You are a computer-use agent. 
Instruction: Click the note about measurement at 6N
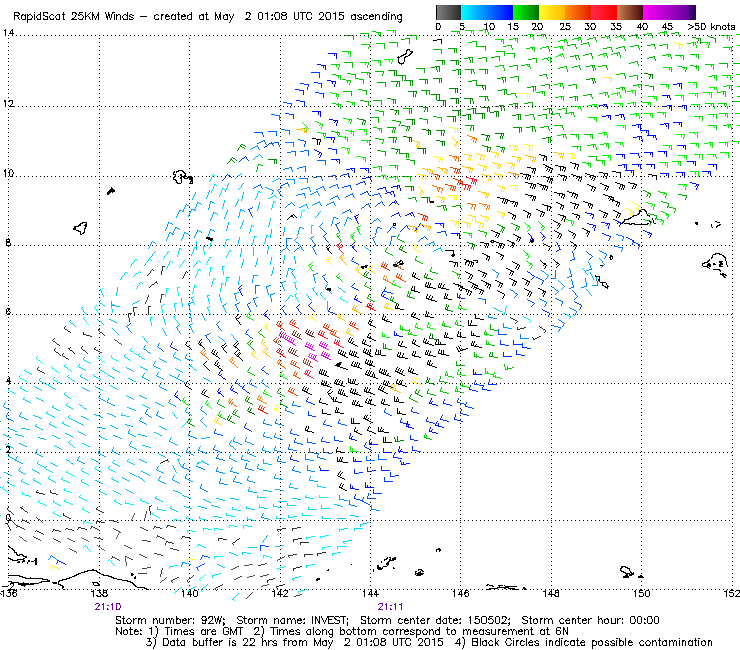[411, 632]
